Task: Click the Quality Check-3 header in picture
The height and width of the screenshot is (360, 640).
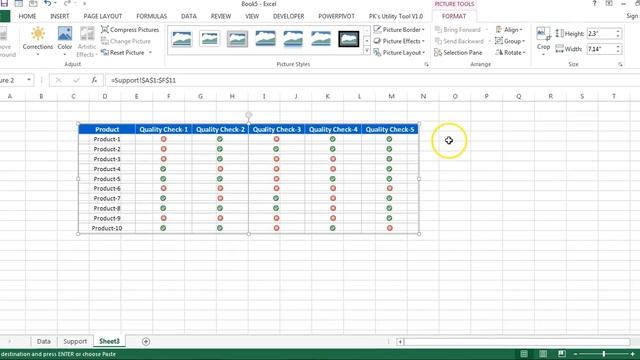Action: pyautogui.click(x=276, y=129)
